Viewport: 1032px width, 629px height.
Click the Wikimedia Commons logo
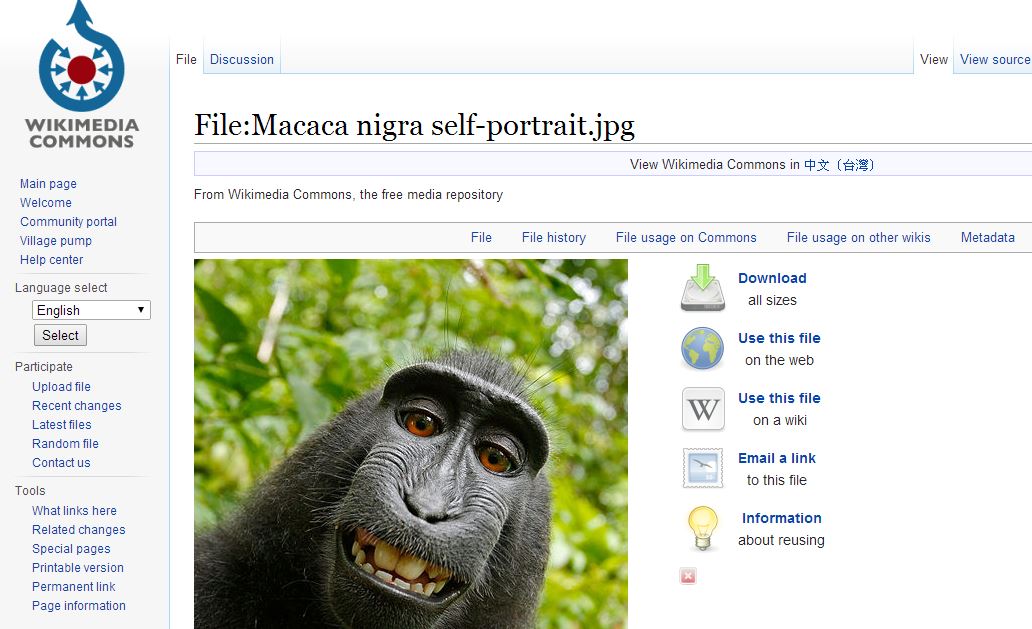(81, 76)
